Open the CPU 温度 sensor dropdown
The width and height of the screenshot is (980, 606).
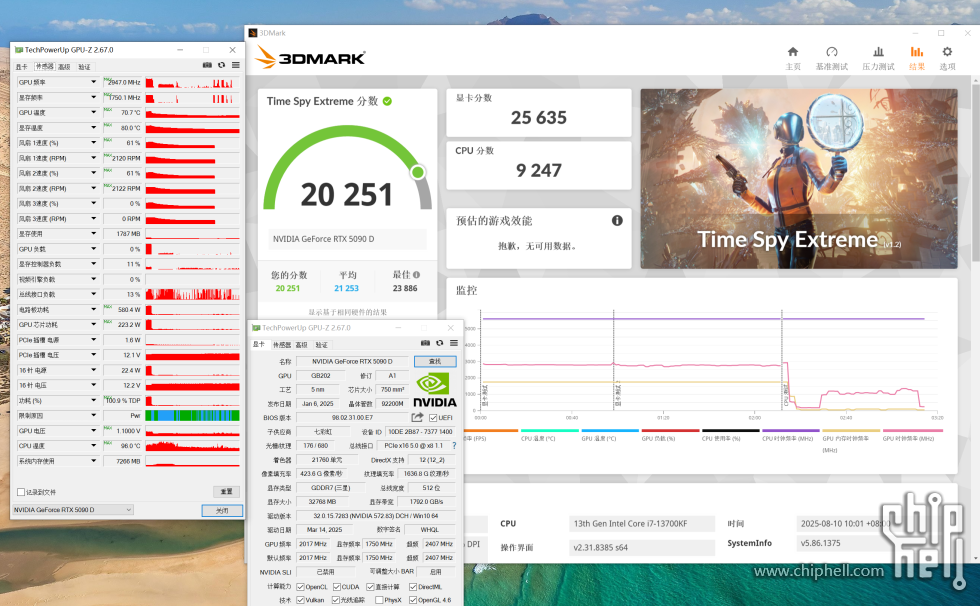point(94,445)
